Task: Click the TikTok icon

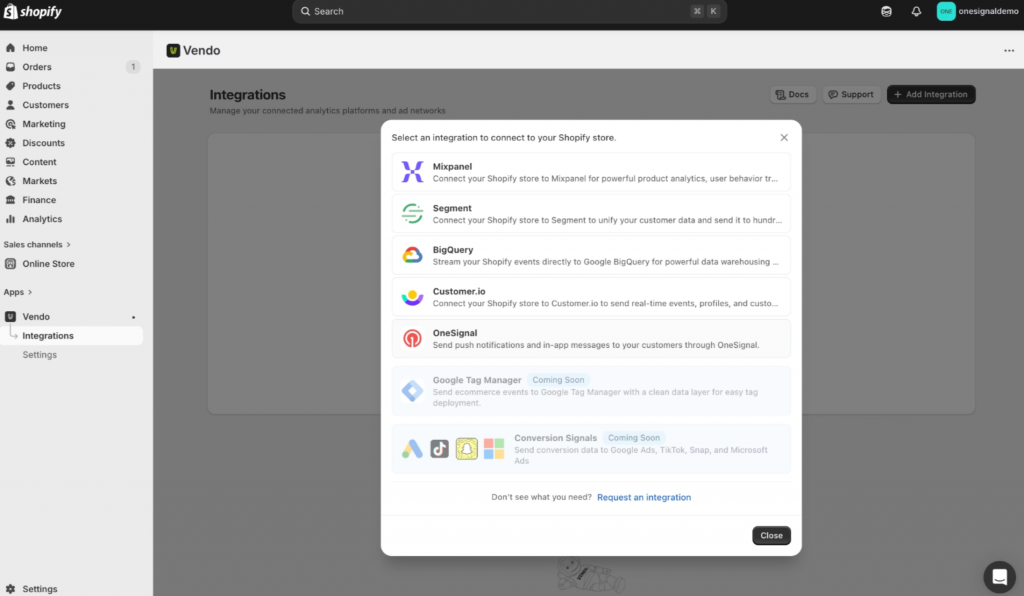Action: click(440, 449)
